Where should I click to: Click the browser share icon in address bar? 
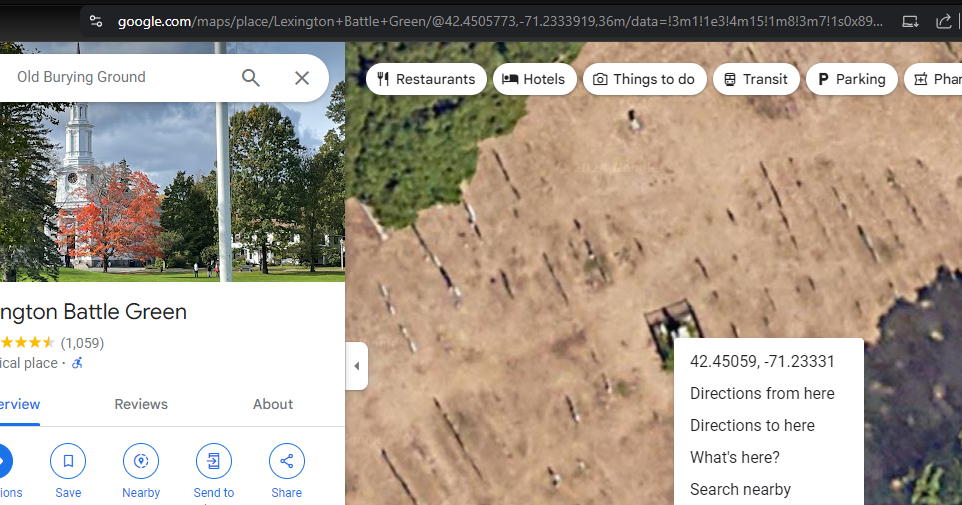(x=943, y=21)
